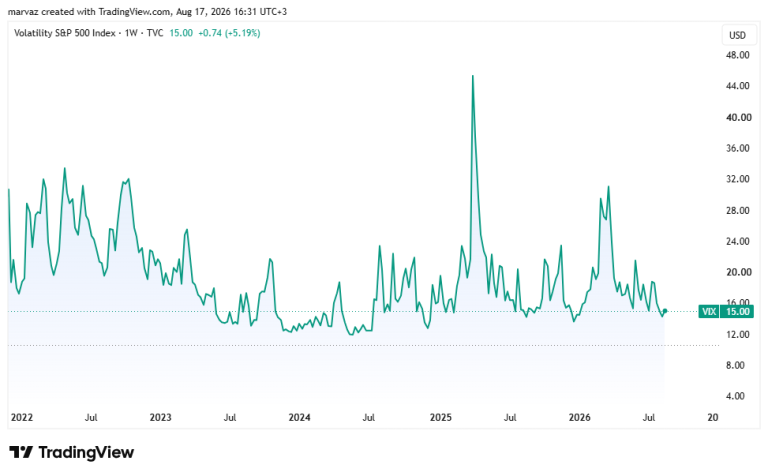Click the 48.00 price axis label
This screenshot has width=768, height=476.
click(x=738, y=55)
